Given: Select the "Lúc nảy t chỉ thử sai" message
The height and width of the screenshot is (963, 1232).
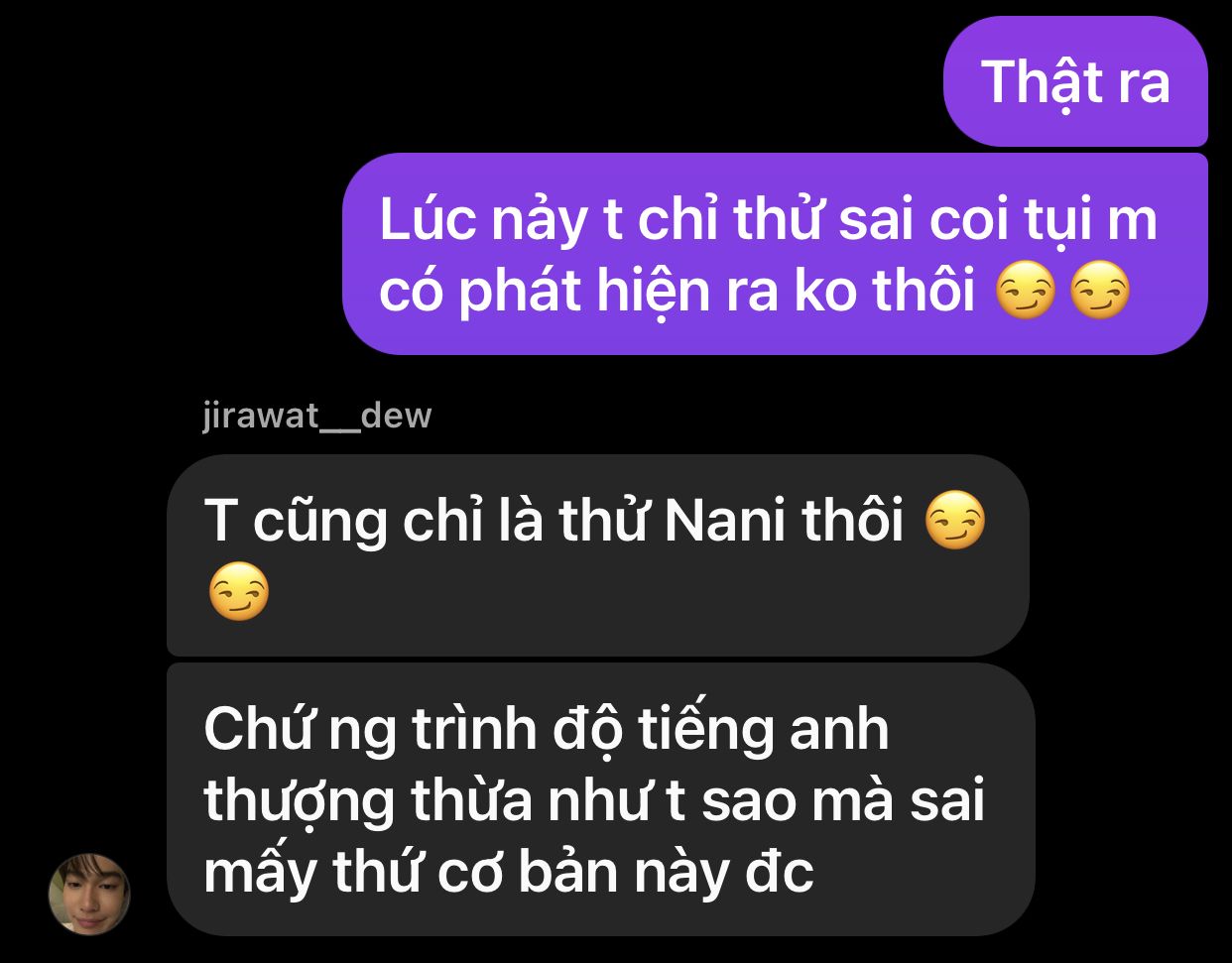Looking at the screenshot, I should tap(775, 254).
